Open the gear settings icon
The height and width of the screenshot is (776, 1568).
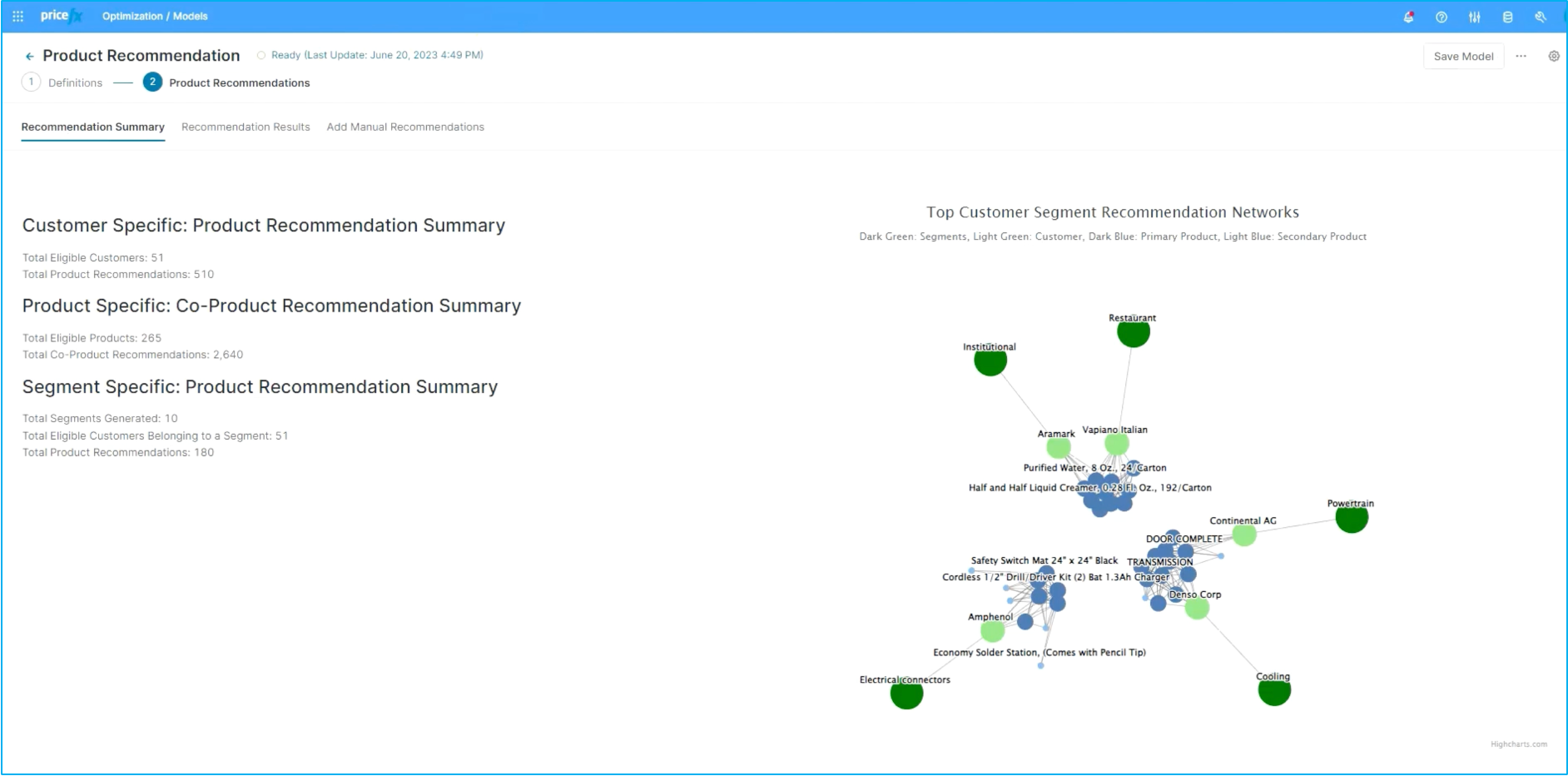click(x=1554, y=57)
